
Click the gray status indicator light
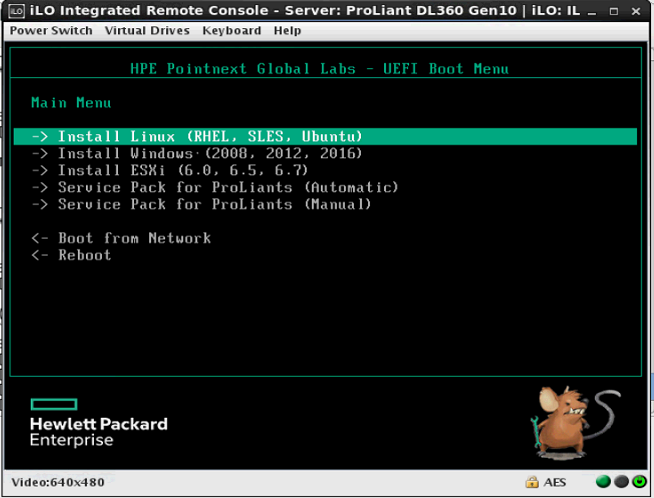(x=621, y=482)
